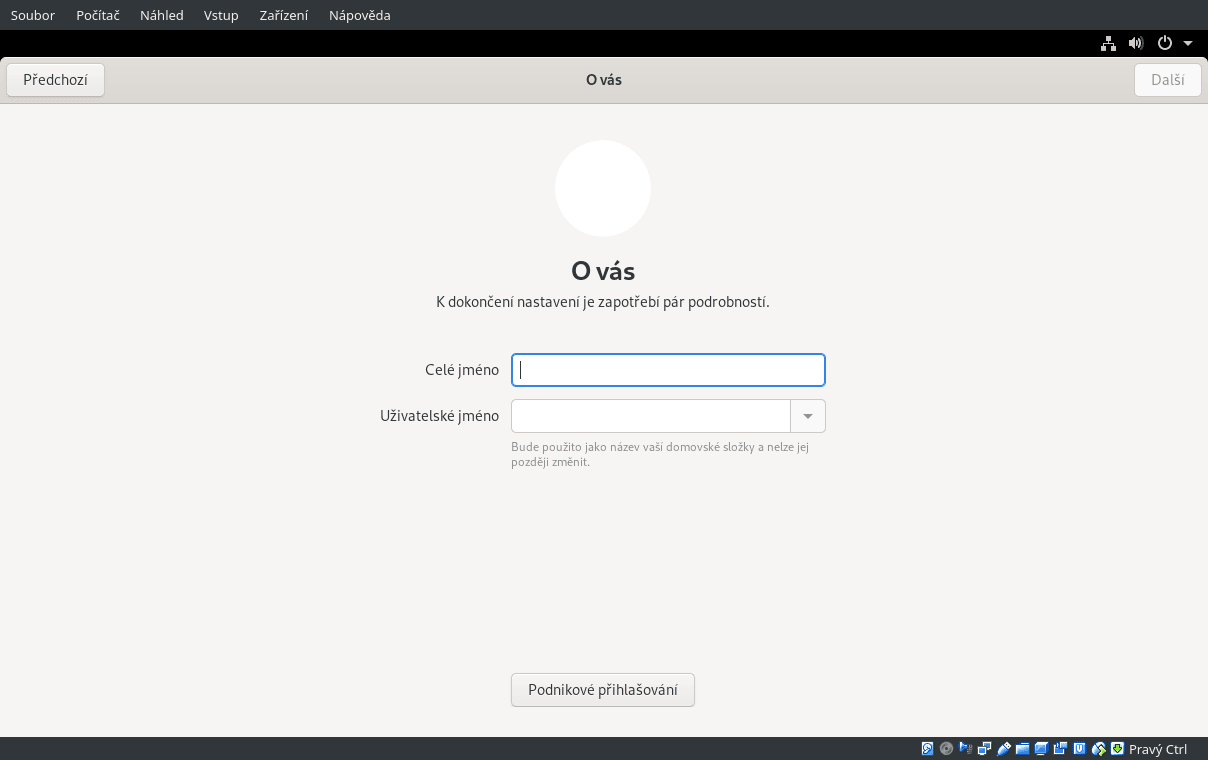
Task: Open the Zařízení menu
Action: (x=284, y=15)
